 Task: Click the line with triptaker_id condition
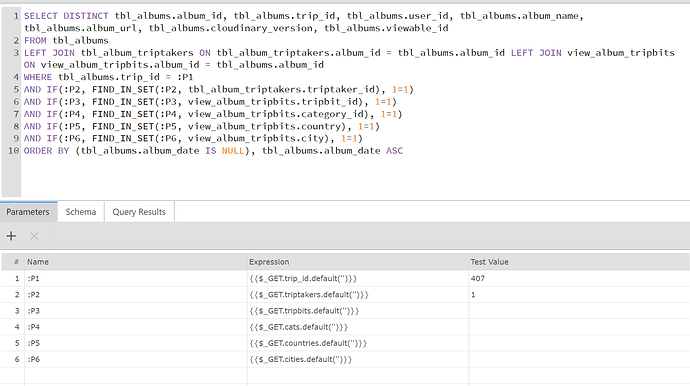click(219, 89)
